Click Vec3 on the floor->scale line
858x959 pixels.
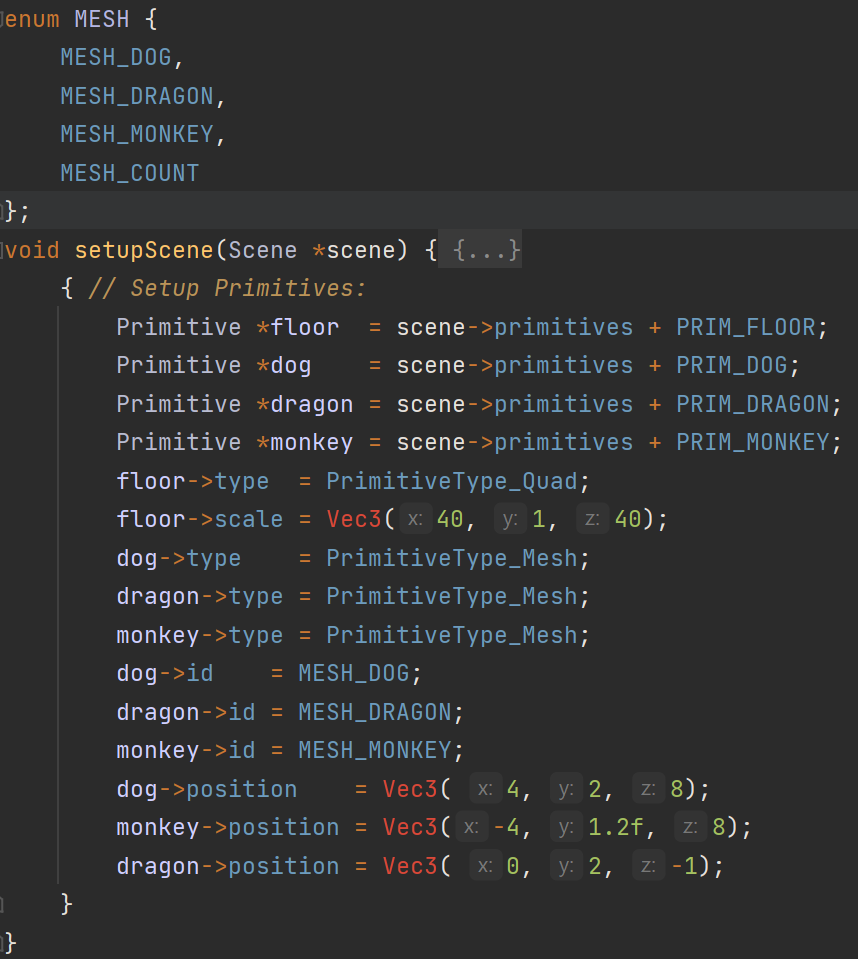(x=353, y=519)
